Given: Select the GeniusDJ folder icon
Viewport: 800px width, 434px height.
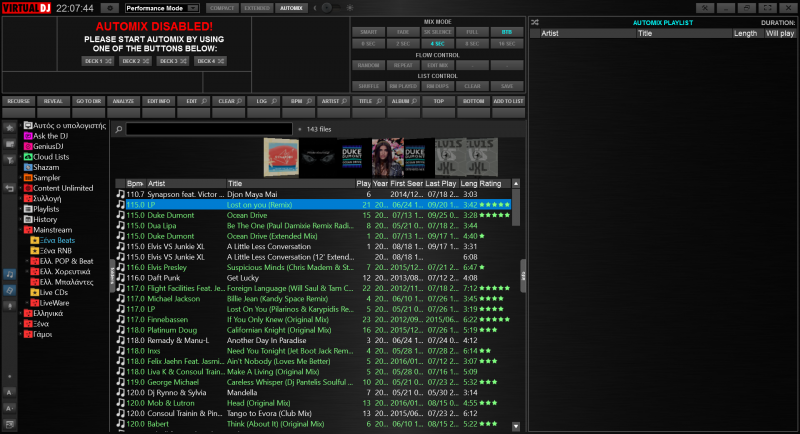Looking at the screenshot, I should coord(27,146).
